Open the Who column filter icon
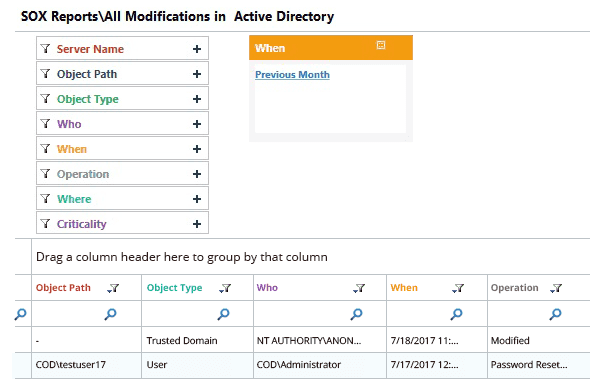This screenshot has height=382, width=612. pyautogui.click(x=359, y=288)
